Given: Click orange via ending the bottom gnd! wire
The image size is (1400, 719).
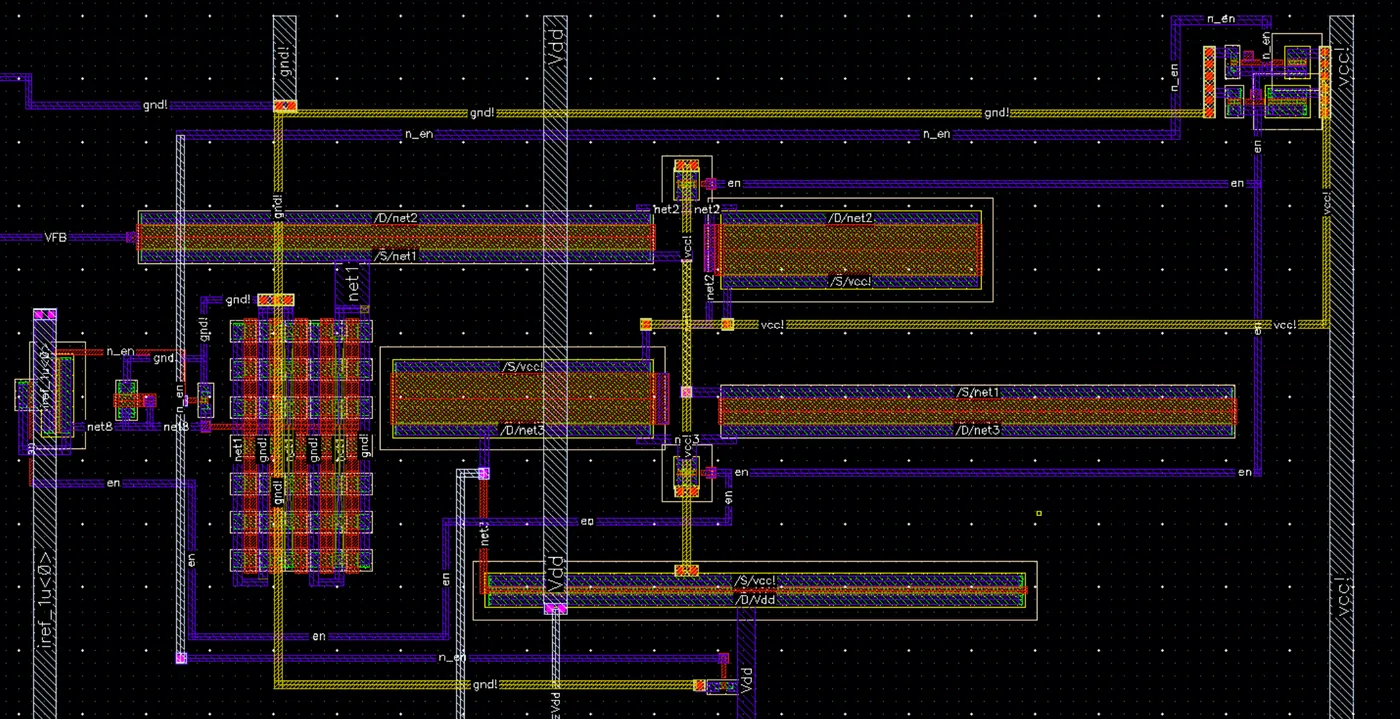Looking at the screenshot, I should click(699, 685).
